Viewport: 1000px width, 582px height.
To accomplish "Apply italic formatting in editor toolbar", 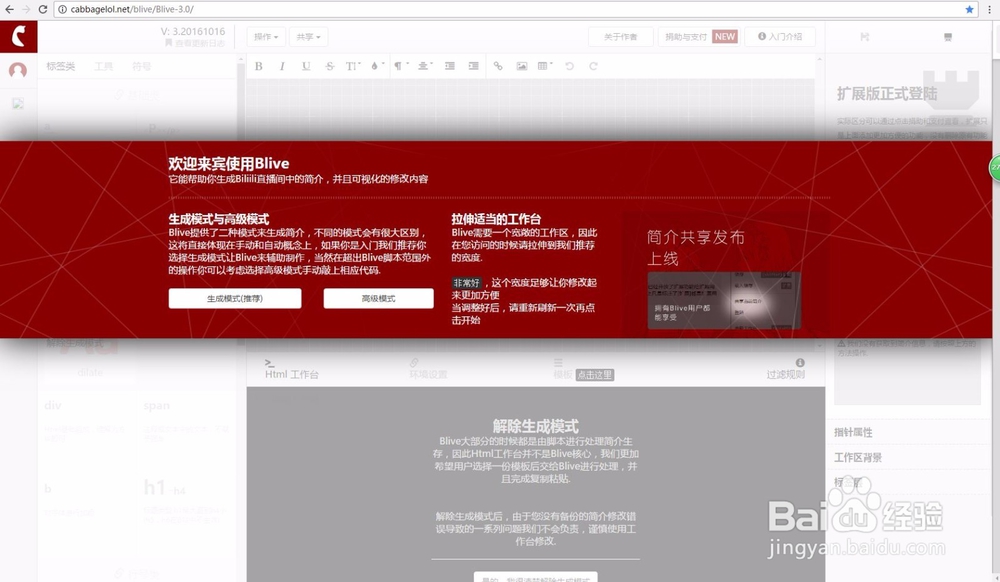I will pos(282,66).
